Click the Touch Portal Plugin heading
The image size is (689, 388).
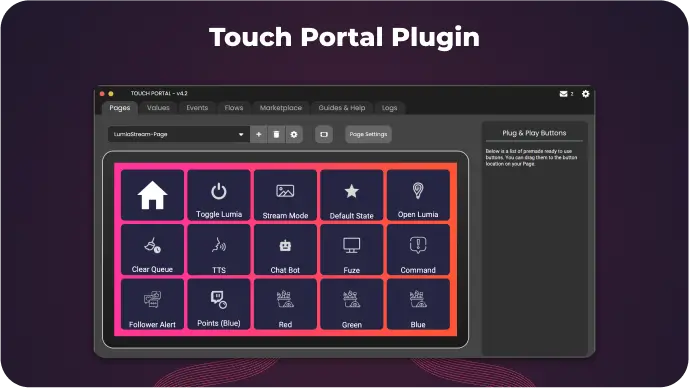point(344,37)
